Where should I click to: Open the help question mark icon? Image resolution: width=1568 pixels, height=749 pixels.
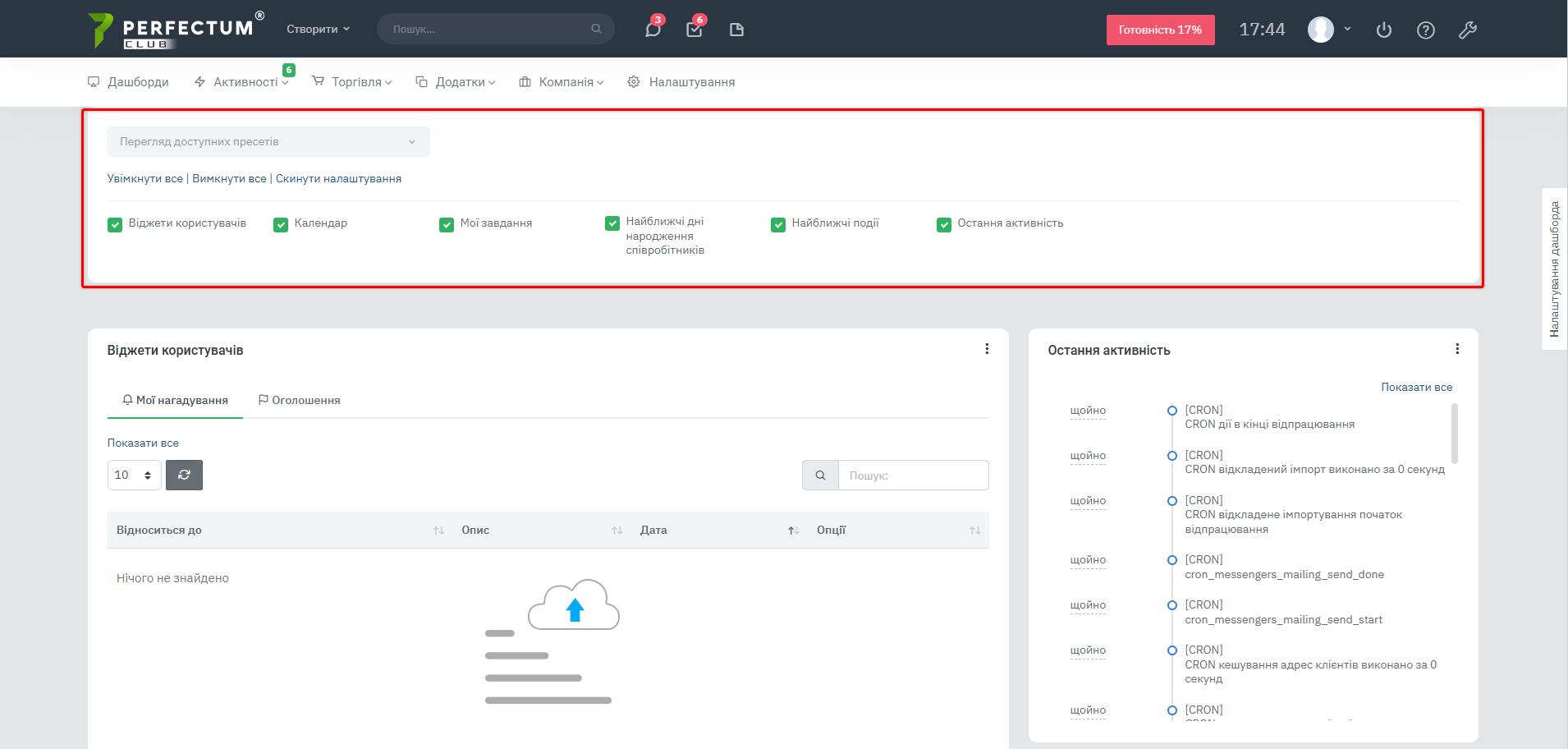(1426, 30)
